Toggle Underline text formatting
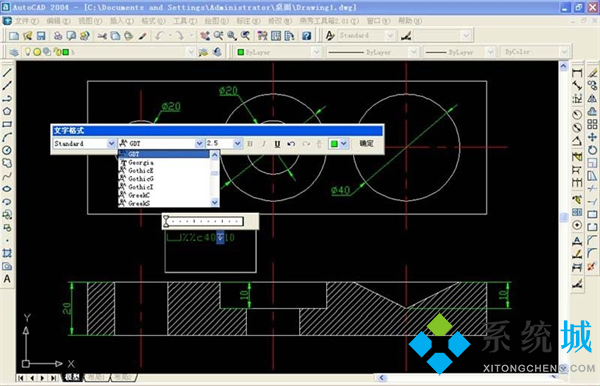The width and height of the screenshot is (600, 386). click(x=277, y=143)
